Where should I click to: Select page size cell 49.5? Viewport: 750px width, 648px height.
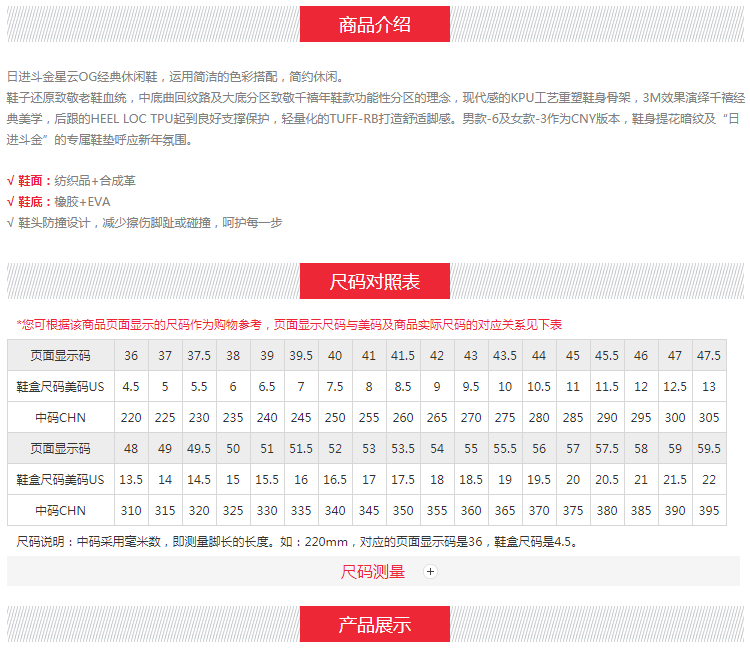(199, 449)
